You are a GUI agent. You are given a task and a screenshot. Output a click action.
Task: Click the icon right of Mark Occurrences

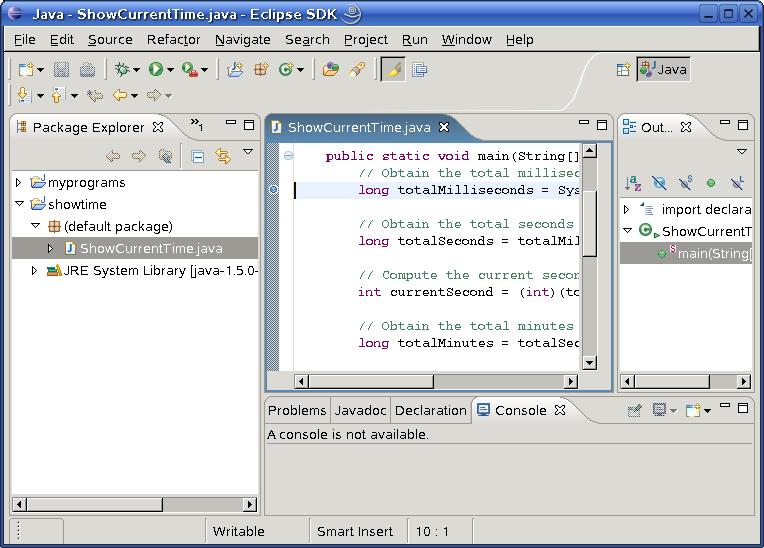[419, 70]
